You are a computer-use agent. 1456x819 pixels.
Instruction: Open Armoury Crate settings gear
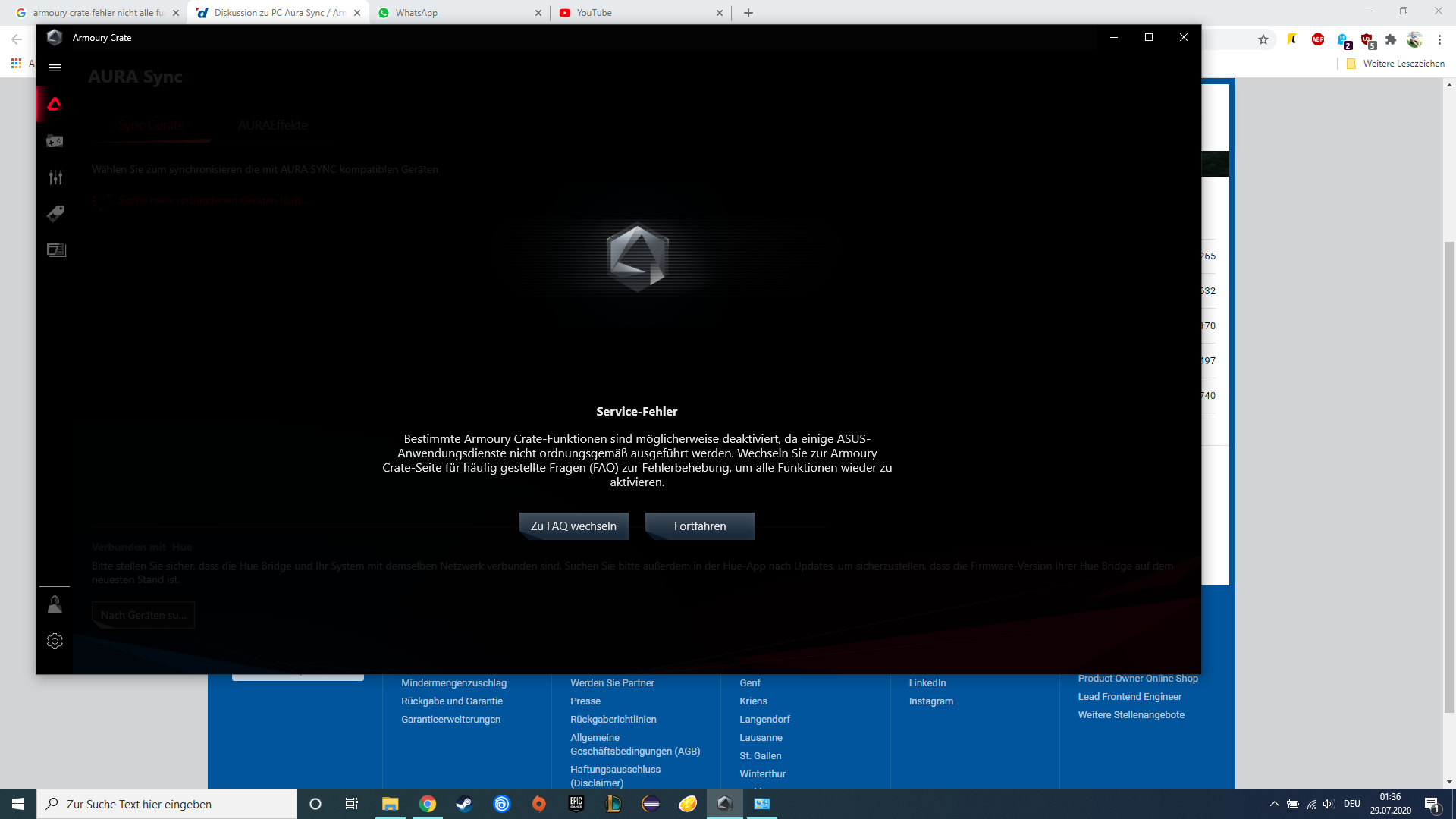[55, 642]
